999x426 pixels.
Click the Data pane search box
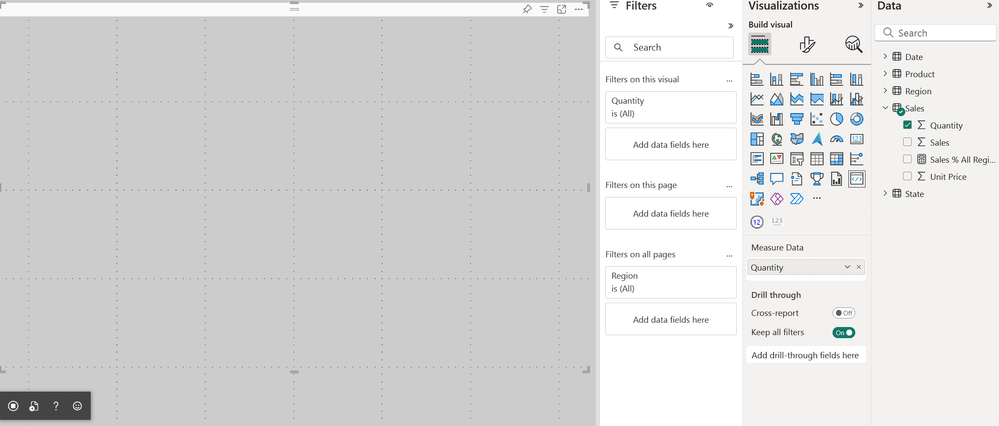coord(937,33)
